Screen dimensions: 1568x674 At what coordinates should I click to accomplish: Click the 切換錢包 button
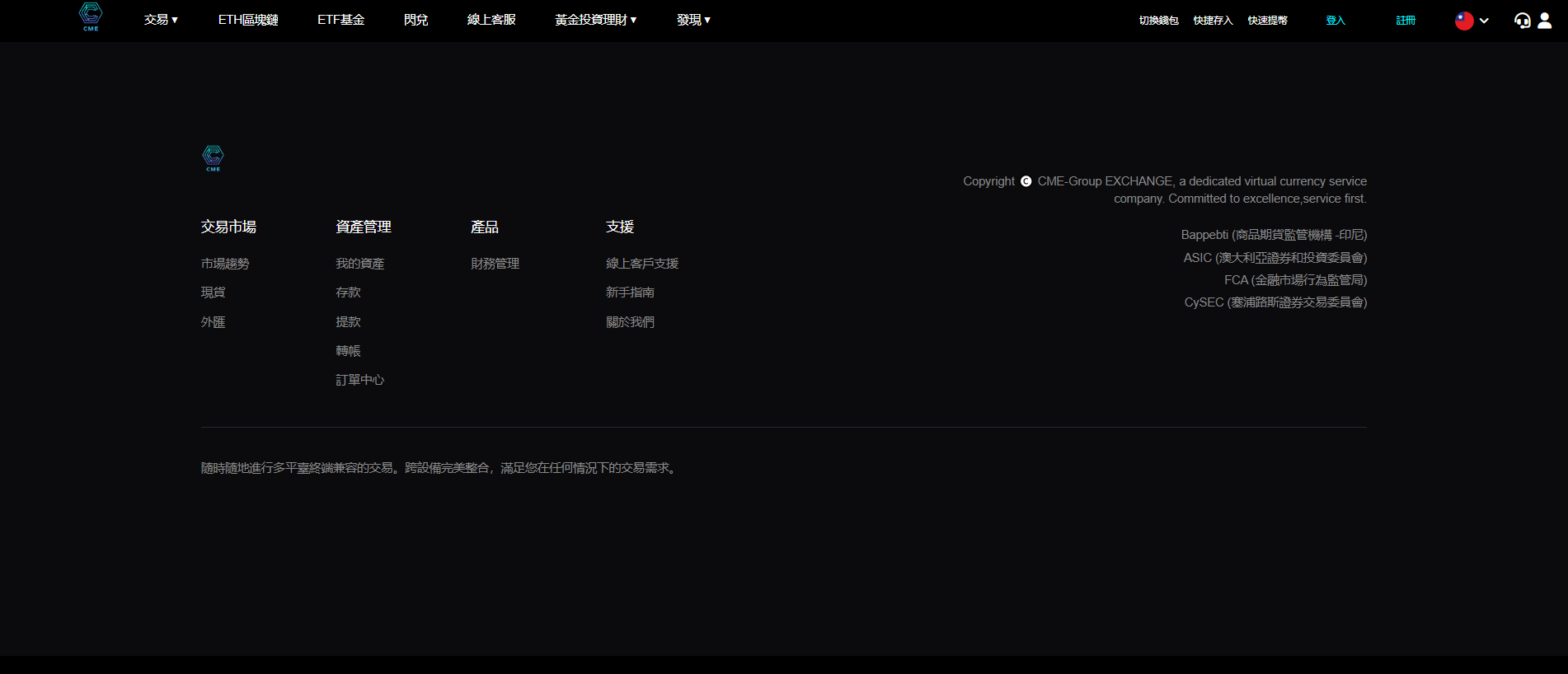click(x=1158, y=21)
